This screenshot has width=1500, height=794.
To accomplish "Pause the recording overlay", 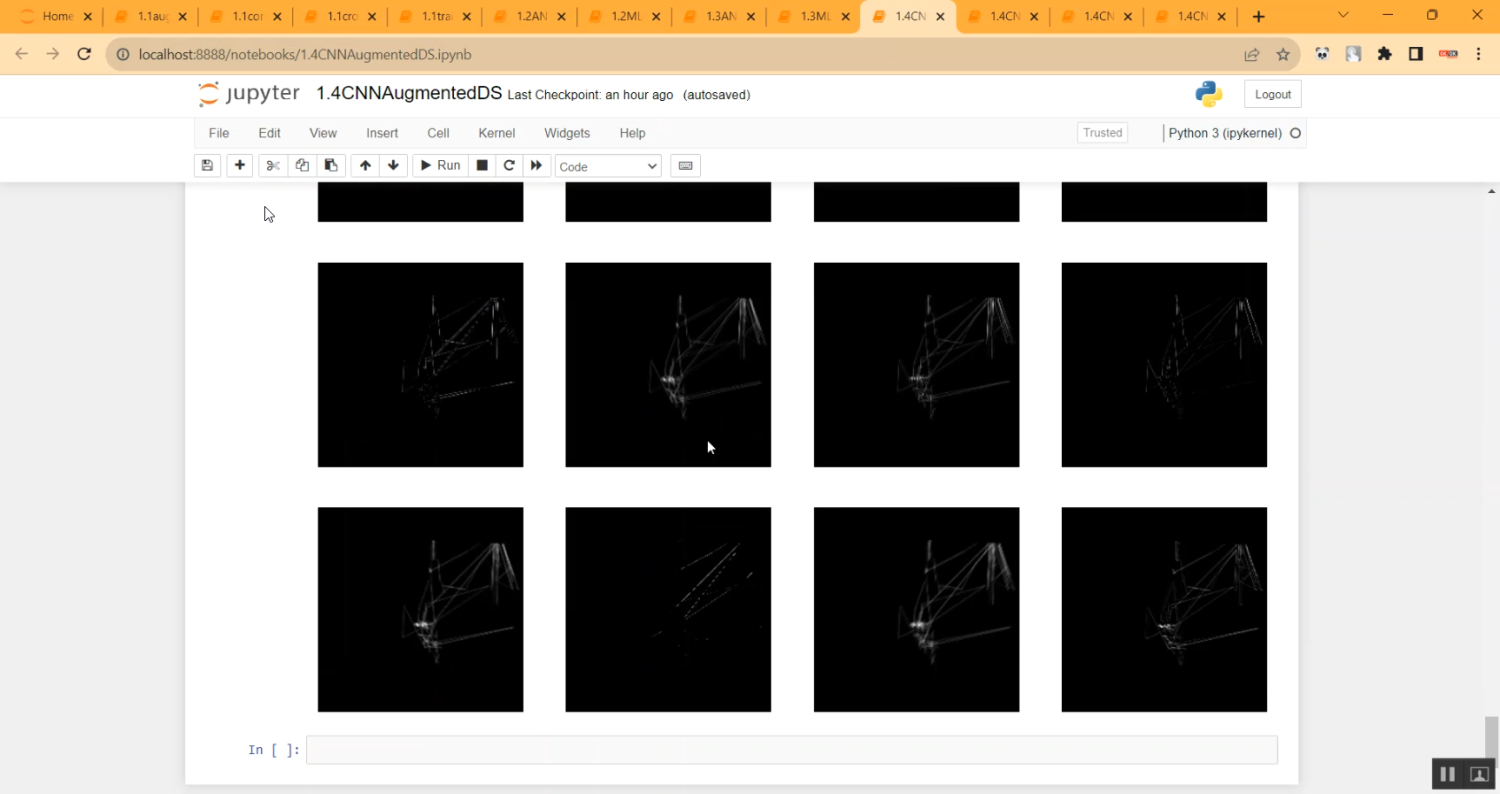I will click(x=1447, y=774).
